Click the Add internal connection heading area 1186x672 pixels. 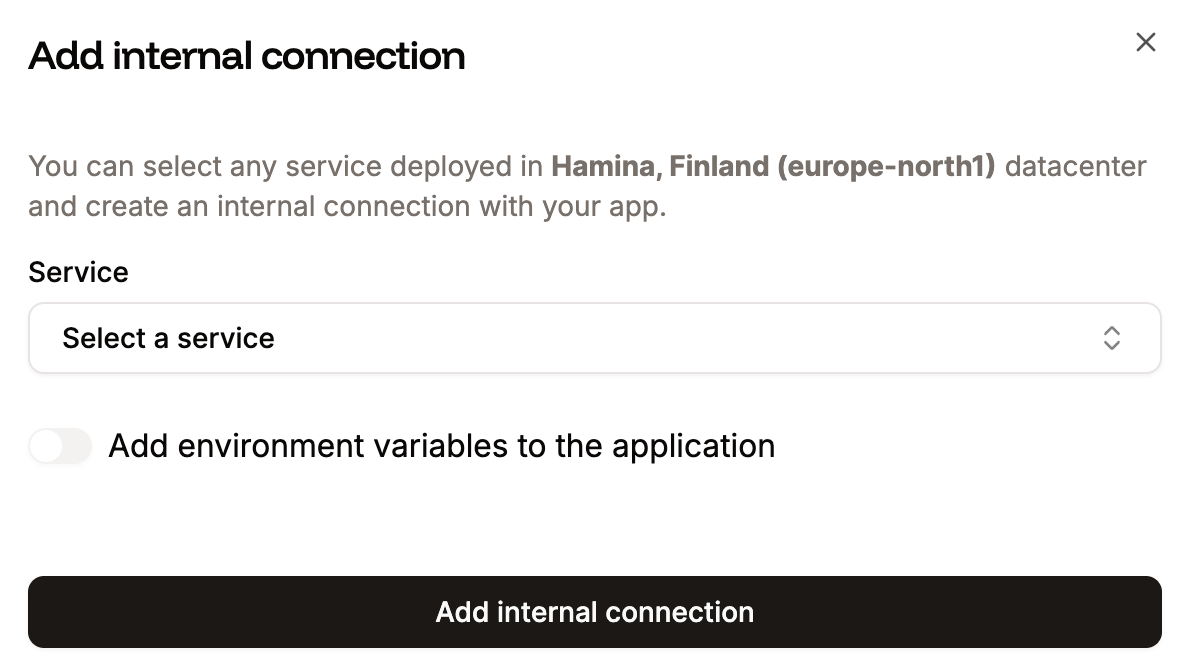coord(246,56)
